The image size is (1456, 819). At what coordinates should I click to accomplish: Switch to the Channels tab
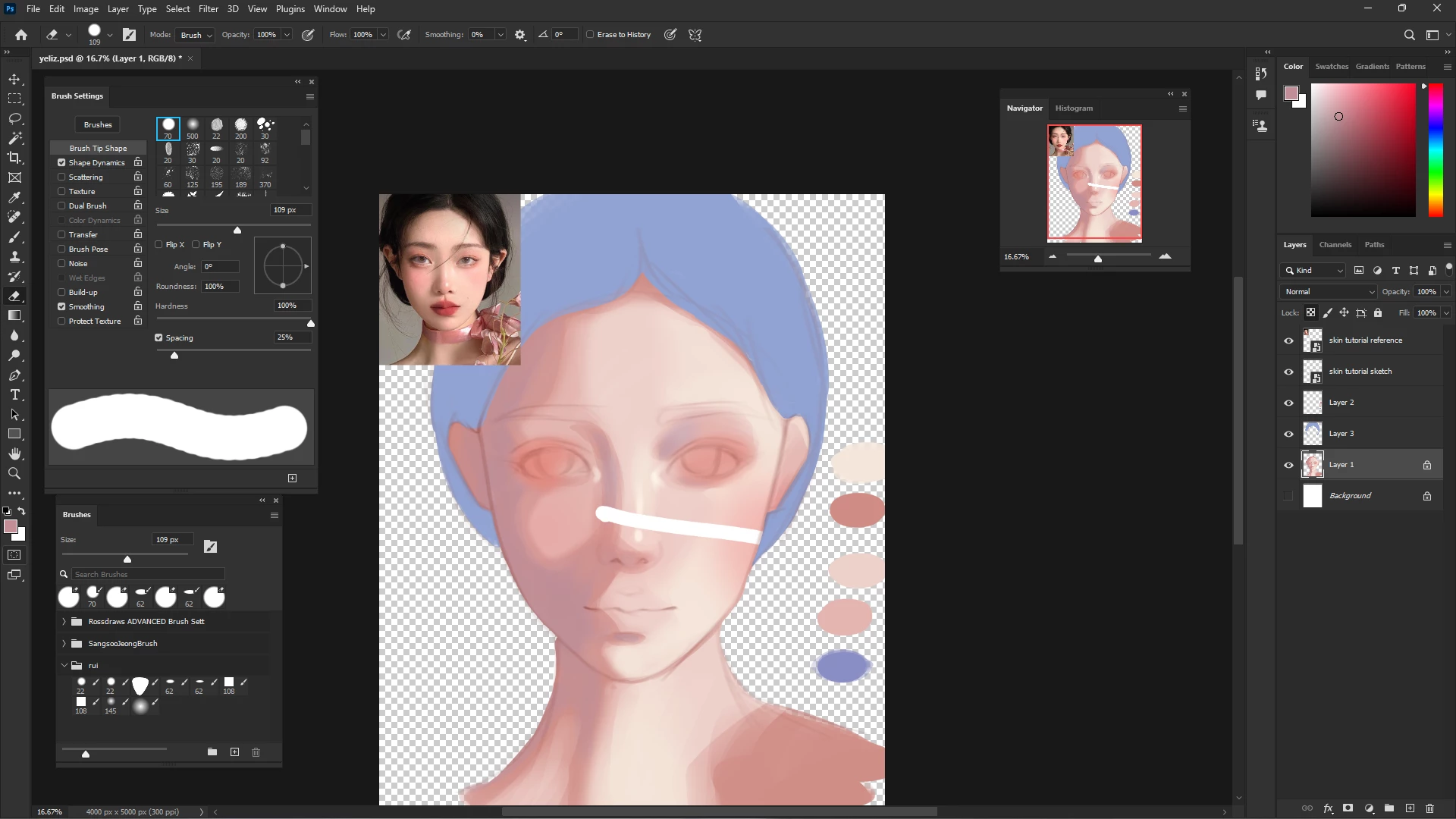coord(1335,245)
